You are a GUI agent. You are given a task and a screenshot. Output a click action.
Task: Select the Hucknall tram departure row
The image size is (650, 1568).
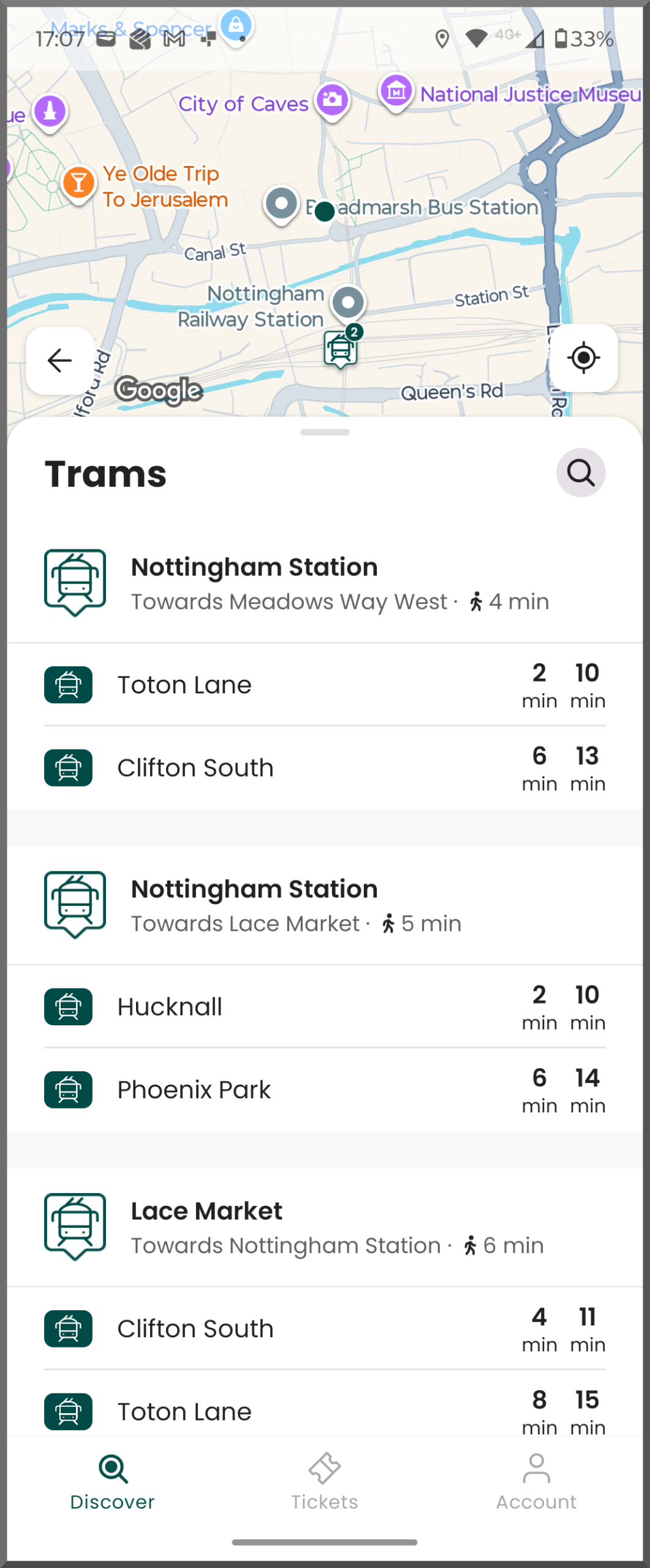325,1006
